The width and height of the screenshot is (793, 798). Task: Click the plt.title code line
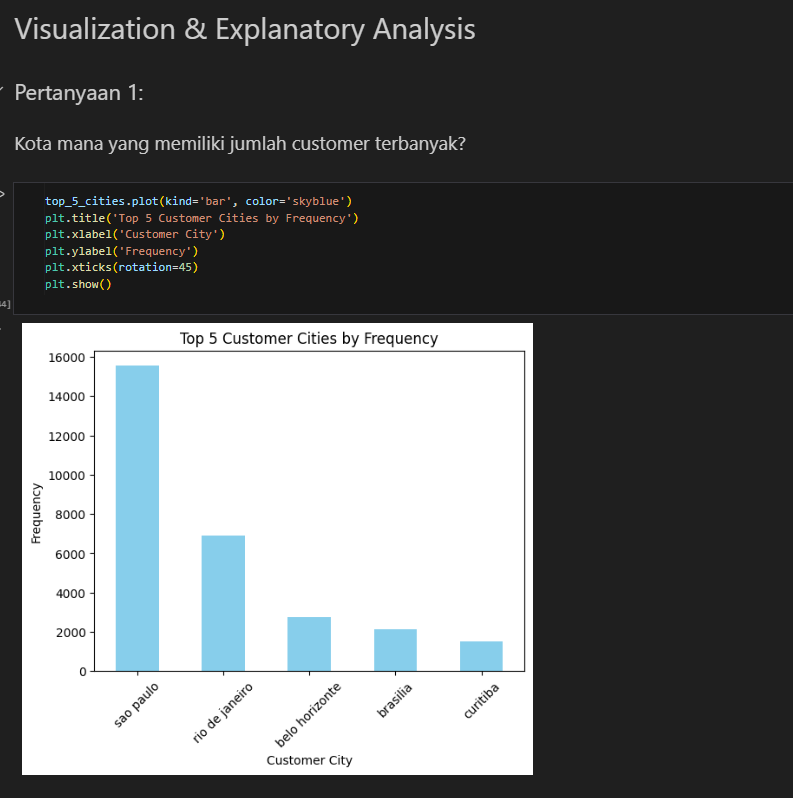click(201, 218)
